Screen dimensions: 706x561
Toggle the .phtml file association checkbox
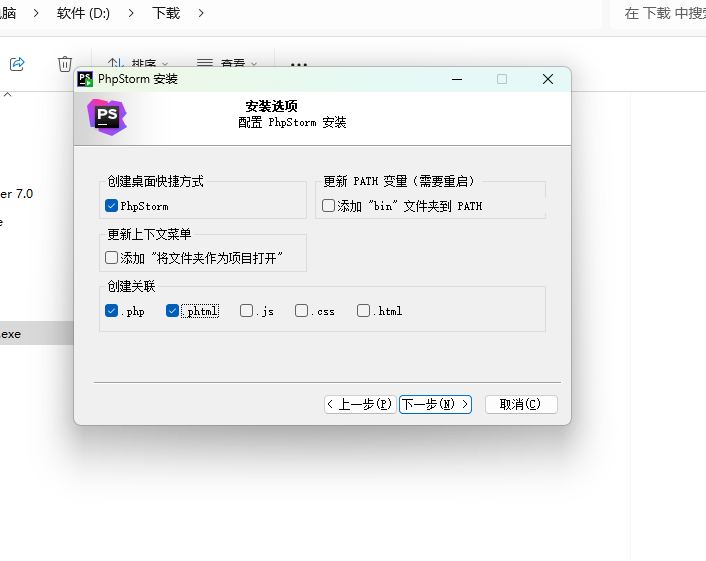172,311
